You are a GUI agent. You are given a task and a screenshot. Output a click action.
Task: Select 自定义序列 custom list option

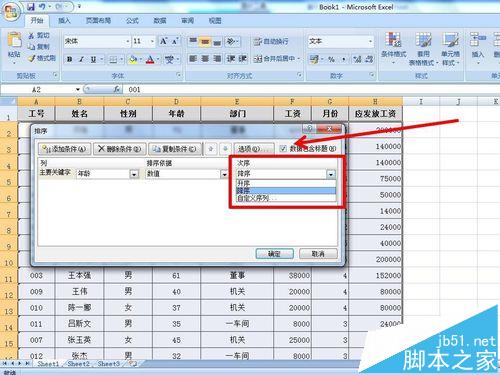286,198
